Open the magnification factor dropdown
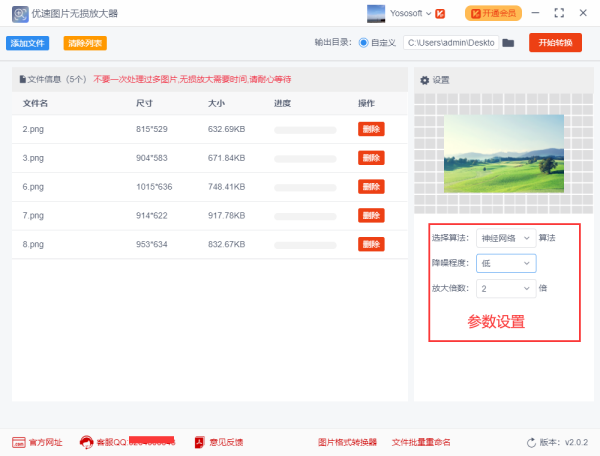 coord(505,288)
